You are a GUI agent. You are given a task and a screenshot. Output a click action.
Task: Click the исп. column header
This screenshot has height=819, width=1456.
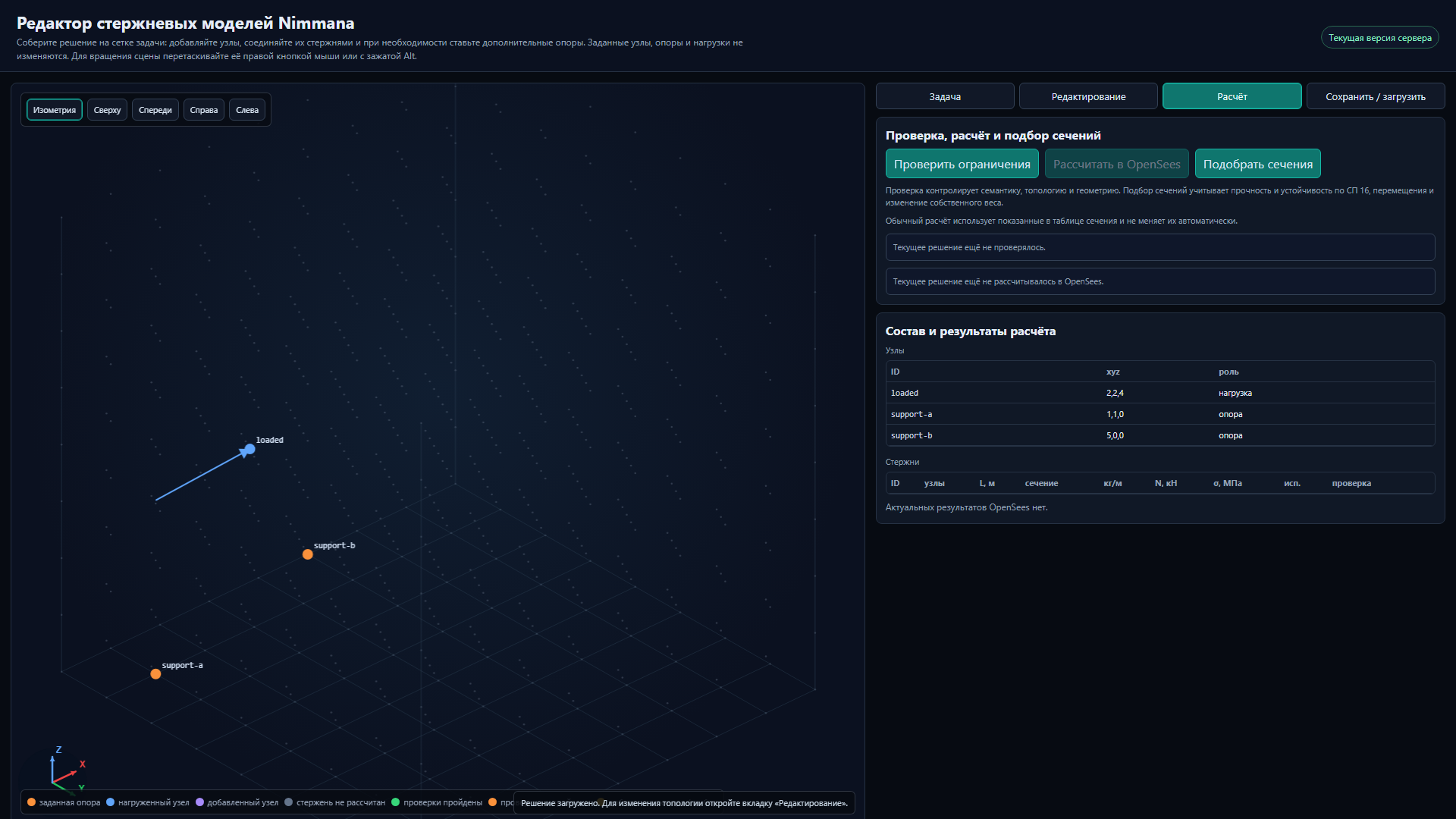point(1292,483)
